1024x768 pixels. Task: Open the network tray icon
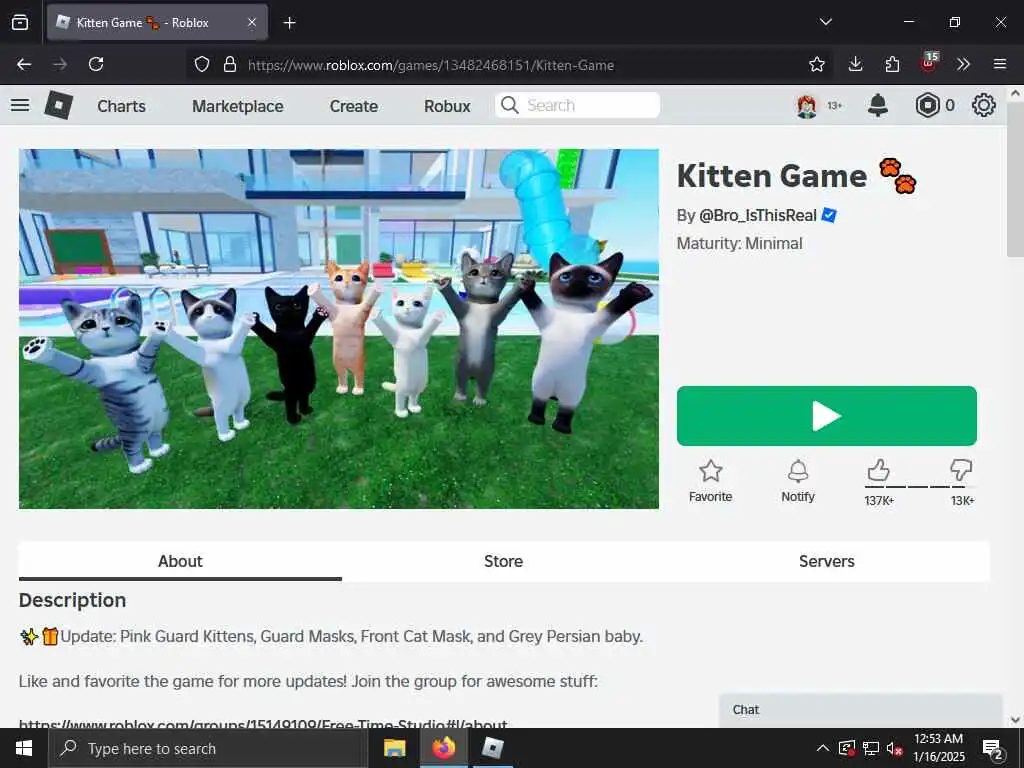871,748
